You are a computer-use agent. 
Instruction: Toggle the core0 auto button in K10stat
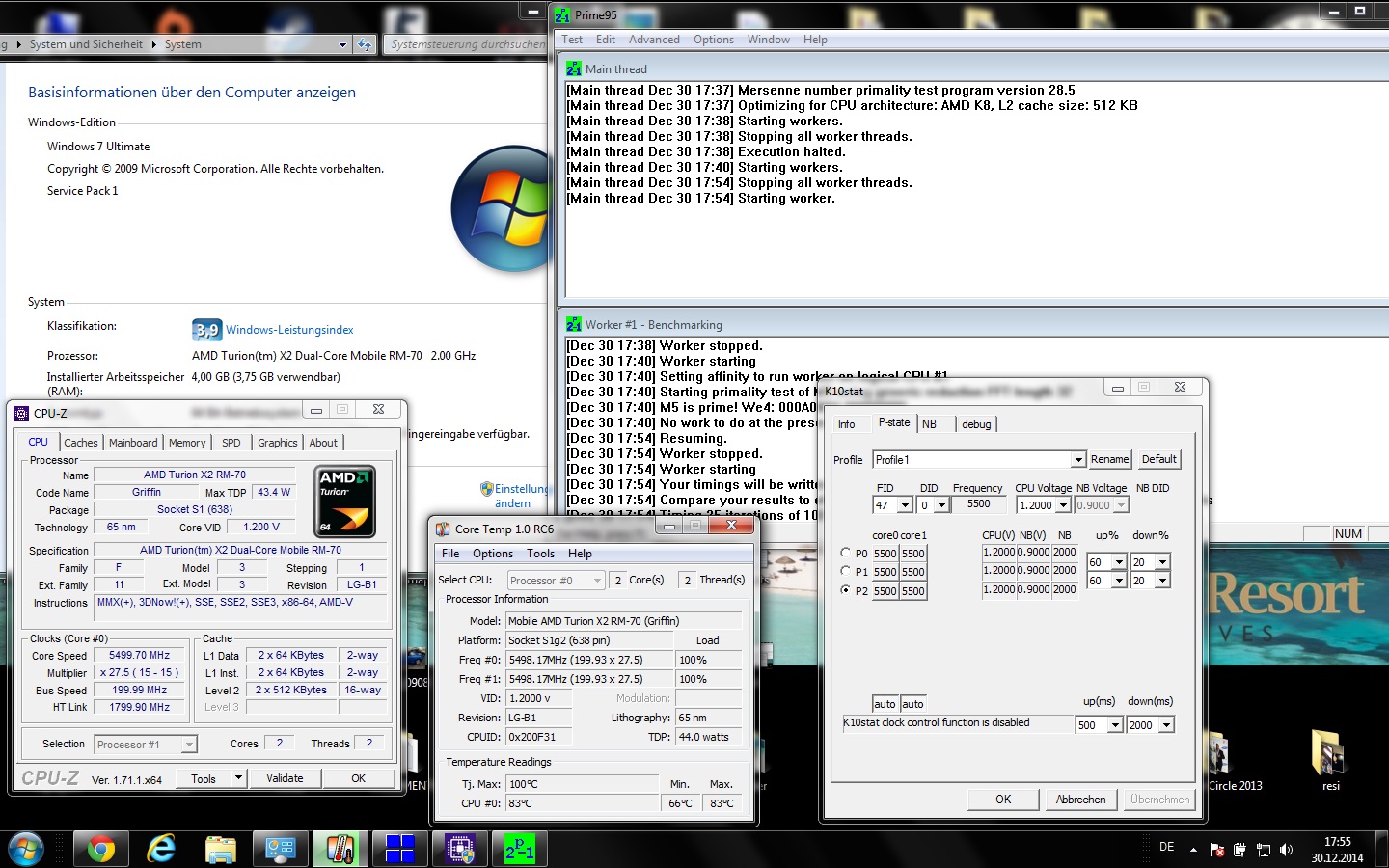point(885,704)
